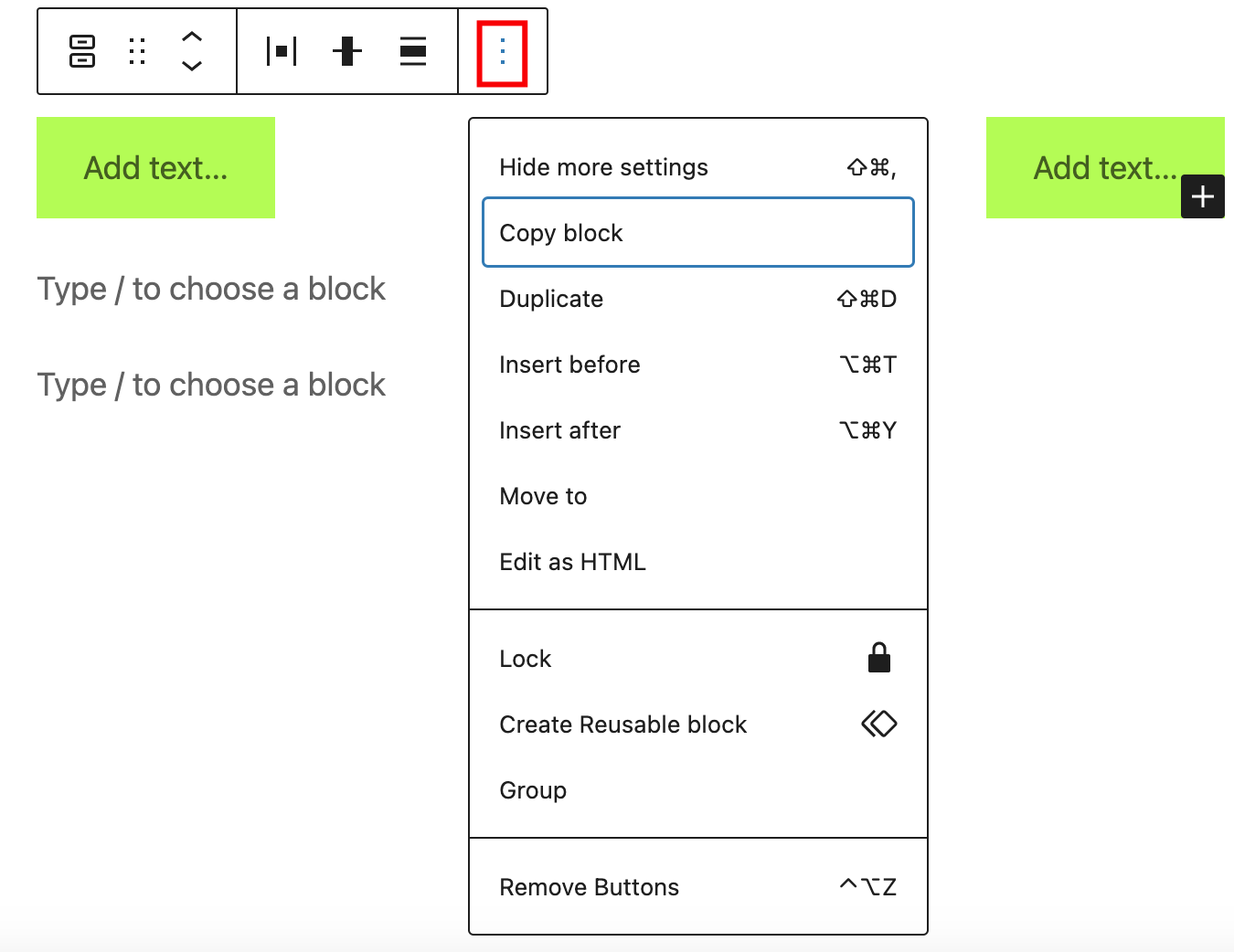
Task: Click the plus button to add a block
Action: [1202, 196]
